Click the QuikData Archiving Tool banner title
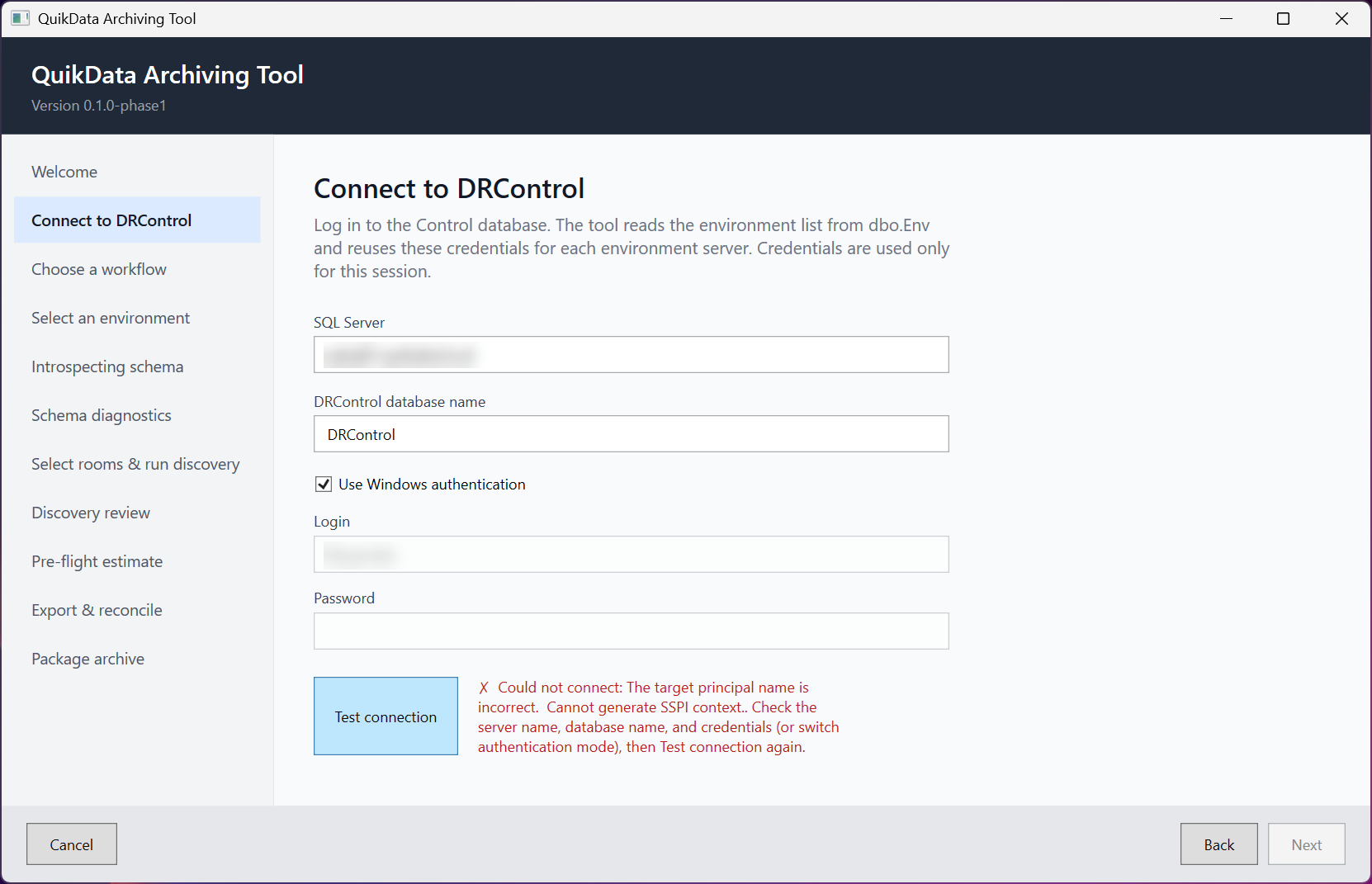 (168, 75)
